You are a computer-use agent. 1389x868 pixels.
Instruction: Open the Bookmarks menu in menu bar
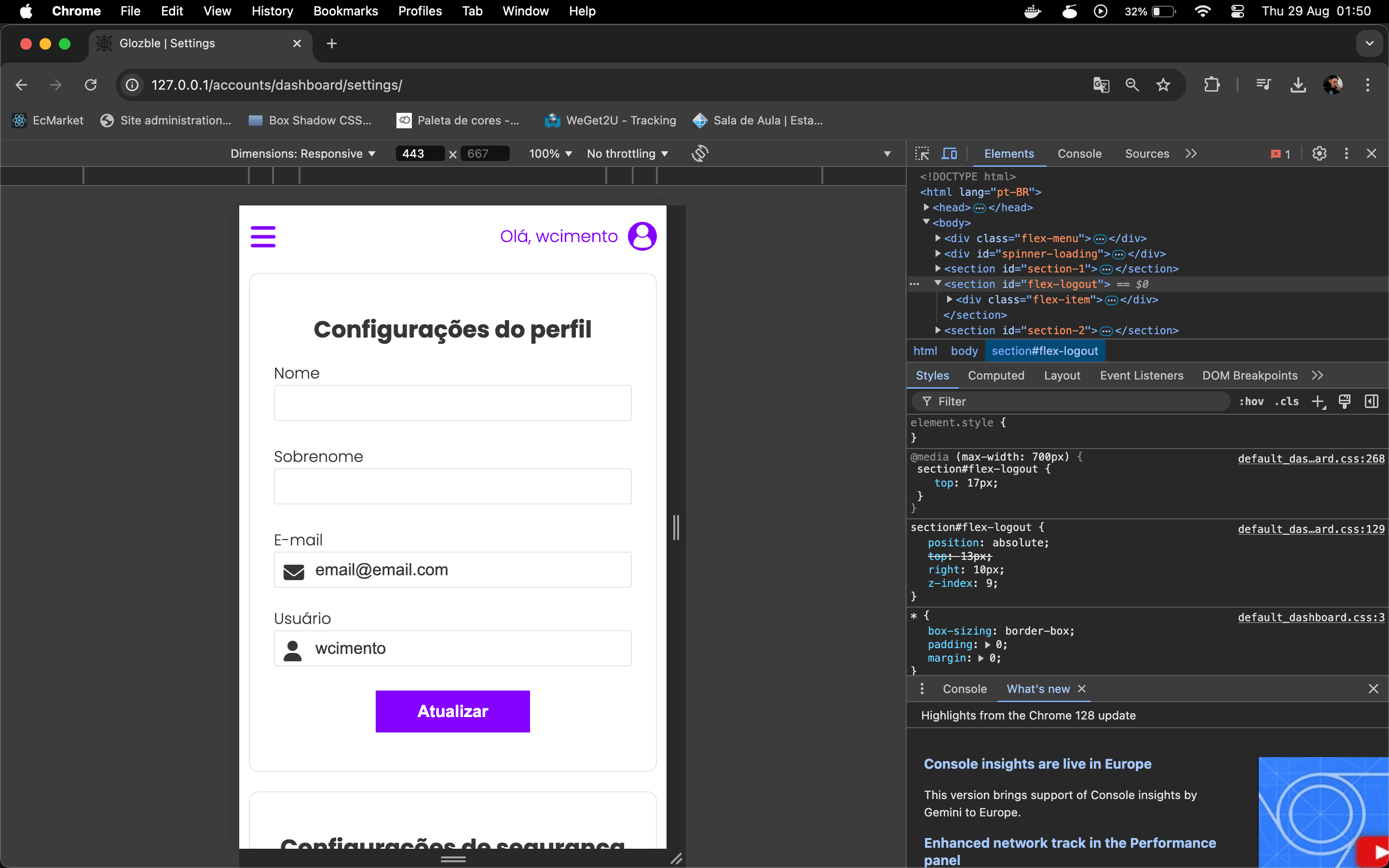[x=345, y=11]
